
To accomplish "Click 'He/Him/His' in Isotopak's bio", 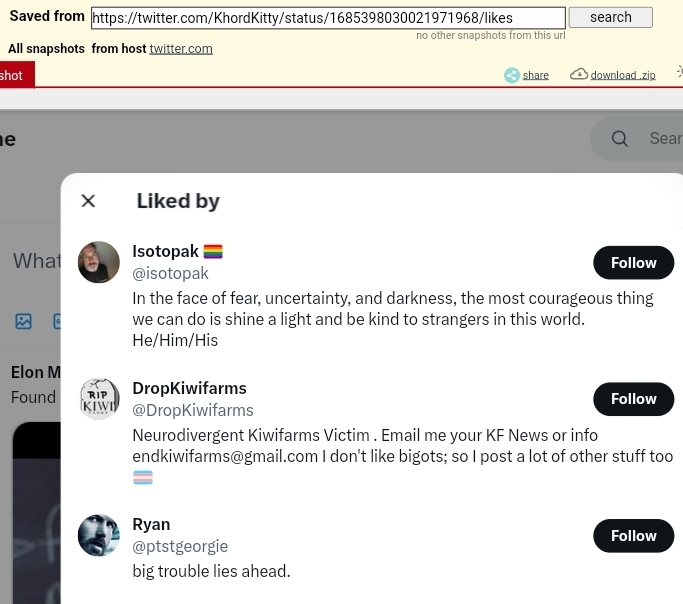I will (175, 341).
